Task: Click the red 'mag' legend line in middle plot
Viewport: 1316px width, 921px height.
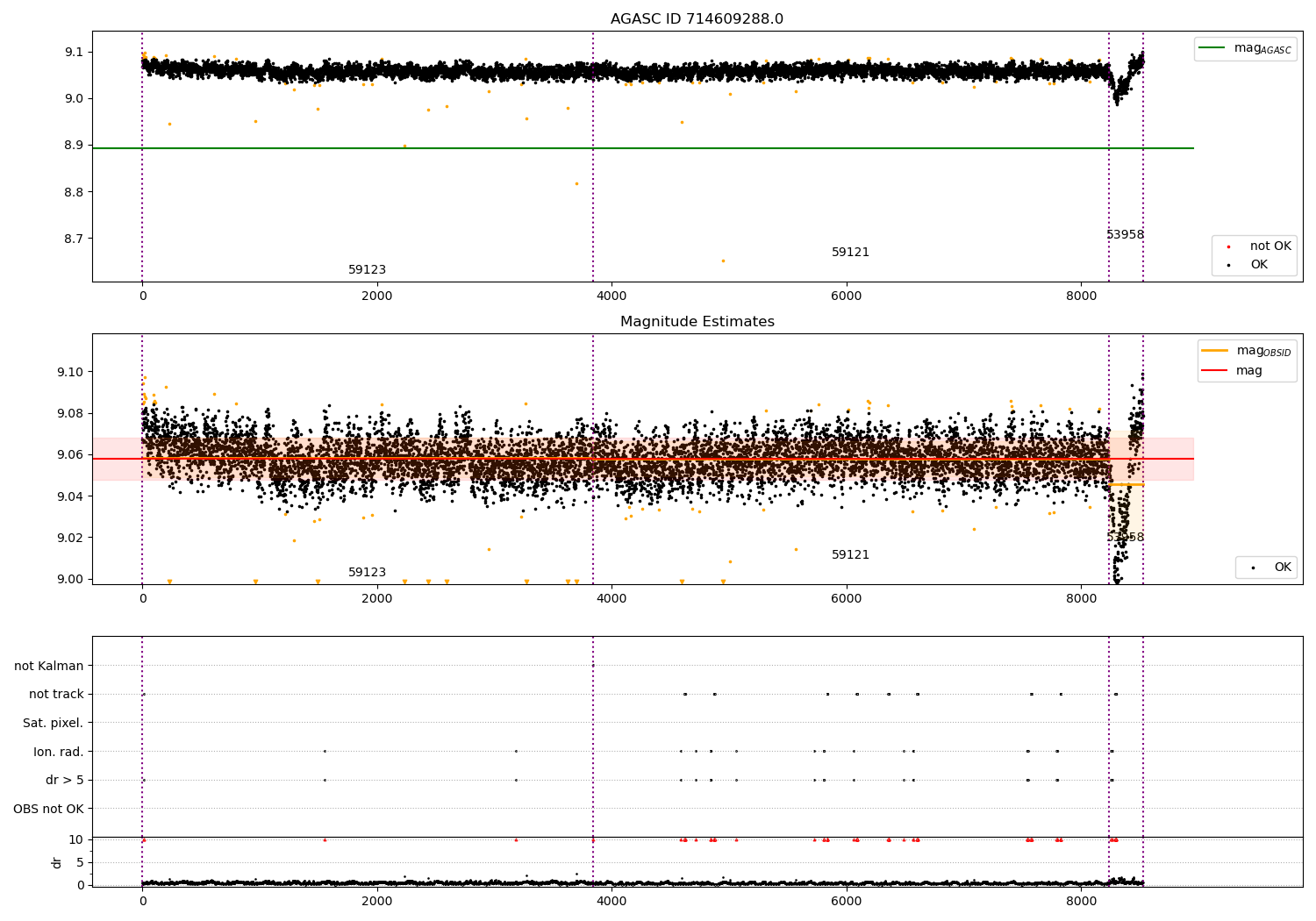Action: (x=1214, y=371)
